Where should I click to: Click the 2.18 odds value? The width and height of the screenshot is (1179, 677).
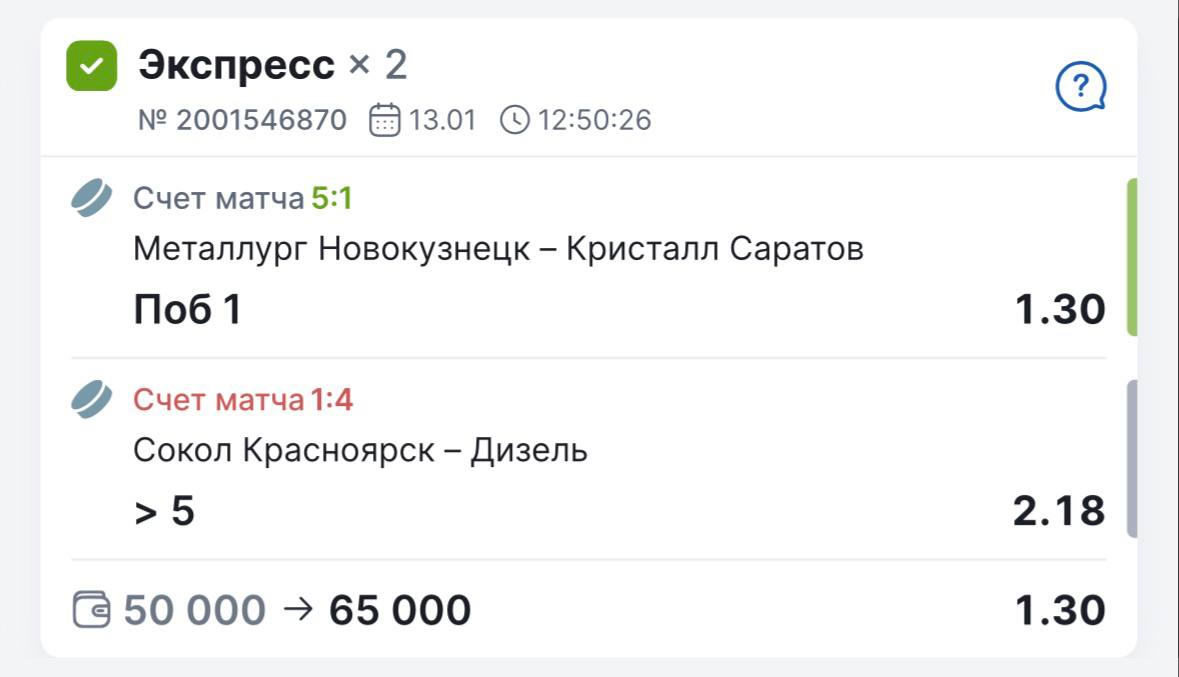coord(1059,511)
